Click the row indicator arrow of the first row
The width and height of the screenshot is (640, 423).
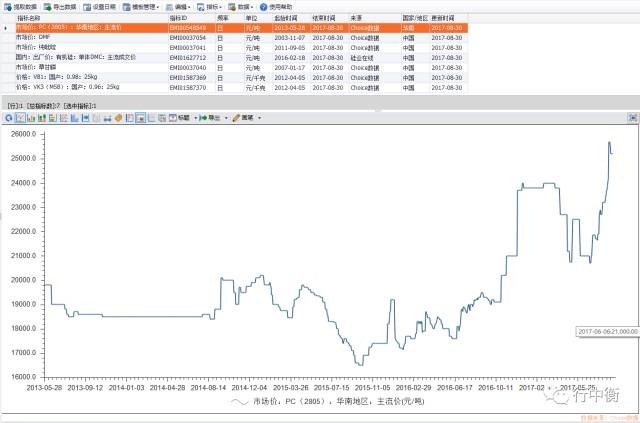pyautogui.click(x=6, y=28)
